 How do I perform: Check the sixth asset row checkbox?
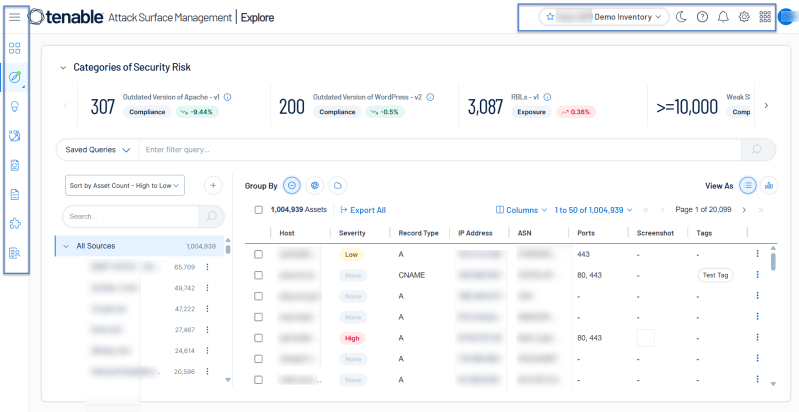click(x=258, y=359)
